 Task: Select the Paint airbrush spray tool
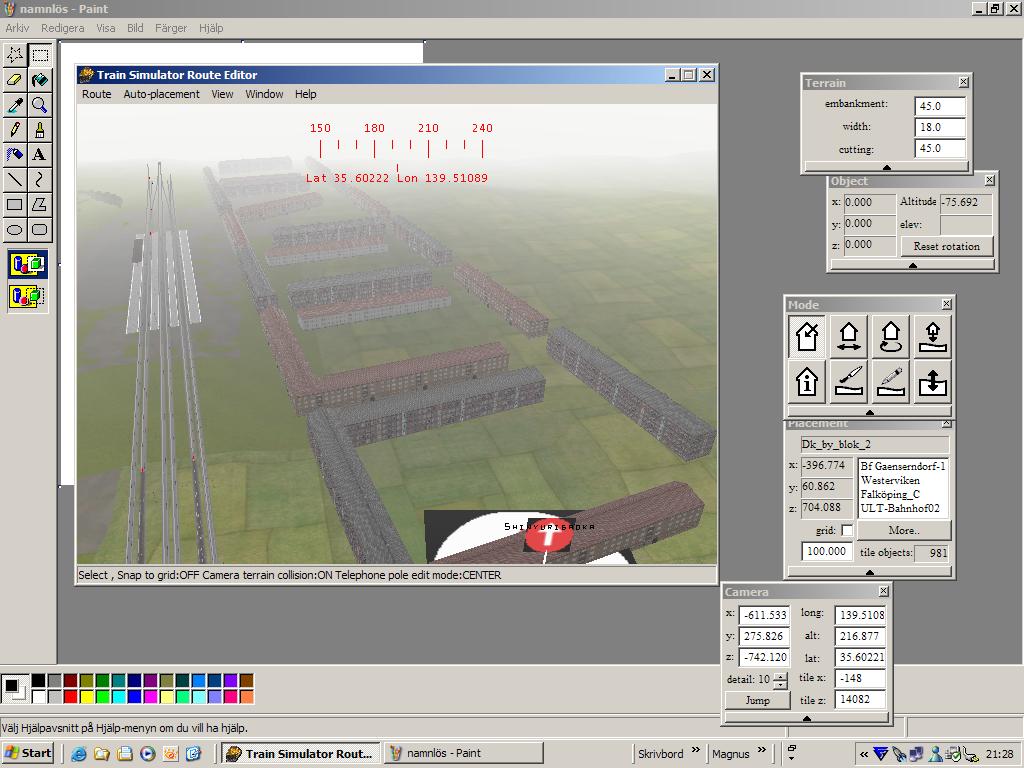pyautogui.click(x=15, y=155)
